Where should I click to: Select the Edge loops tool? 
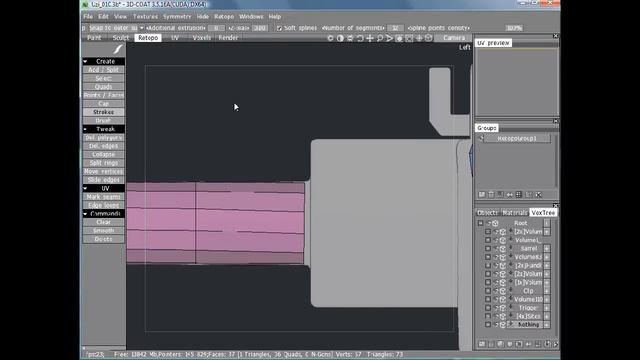104,205
